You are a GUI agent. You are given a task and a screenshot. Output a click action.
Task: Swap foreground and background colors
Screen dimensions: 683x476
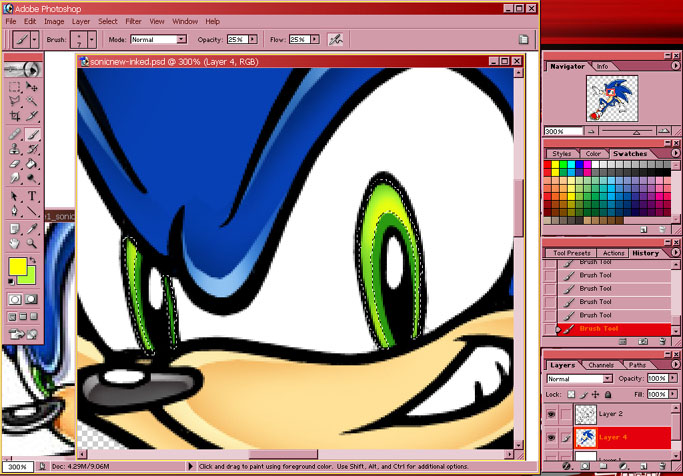pyautogui.click(x=33, y=260)
